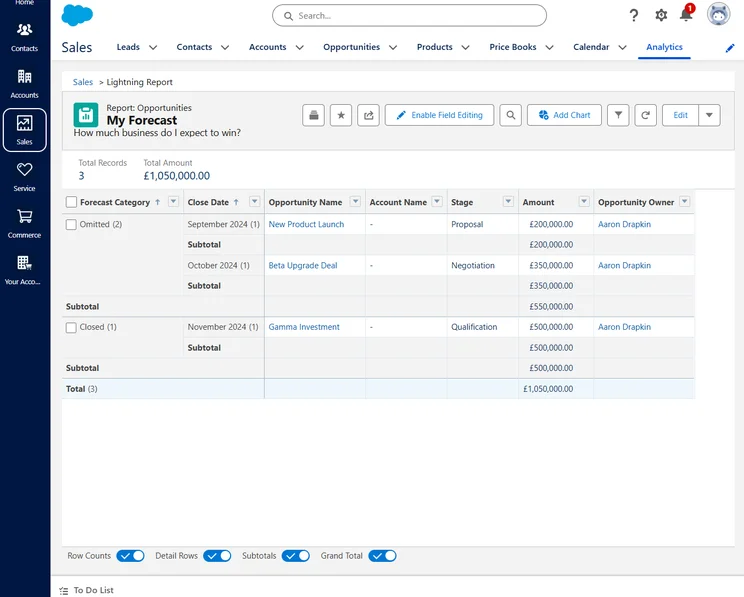The height and width of the screenshot is (597, 744).
Task: Toggle Row Counts switch
Action: click(x=130, y=556)
